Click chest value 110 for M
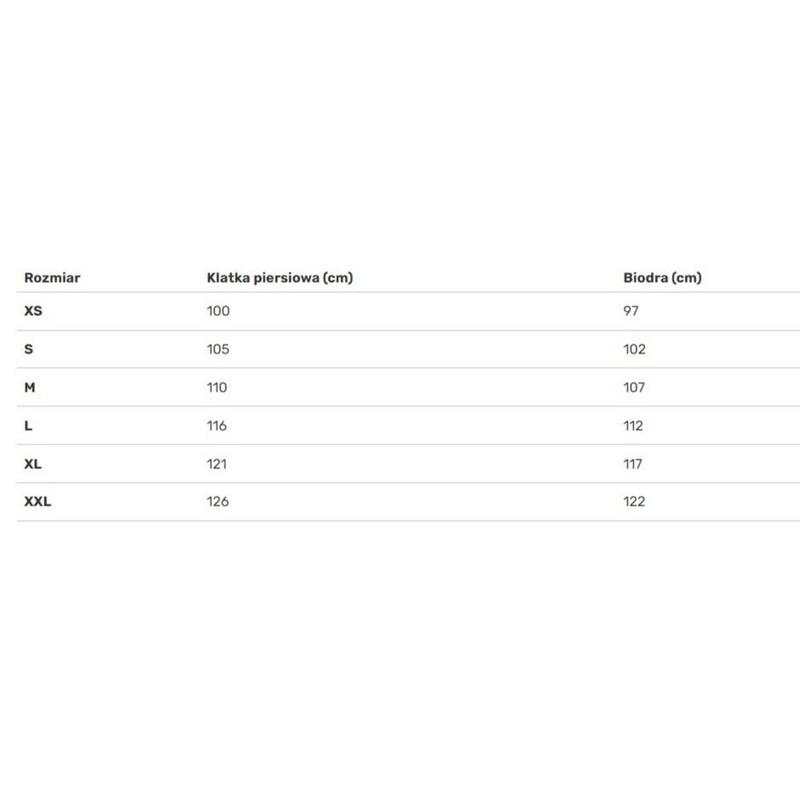800x800 pixels. pos(217,387)
